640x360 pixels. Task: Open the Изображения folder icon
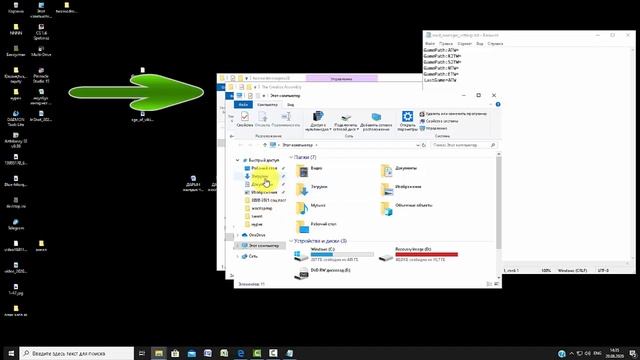coord(387,189)
